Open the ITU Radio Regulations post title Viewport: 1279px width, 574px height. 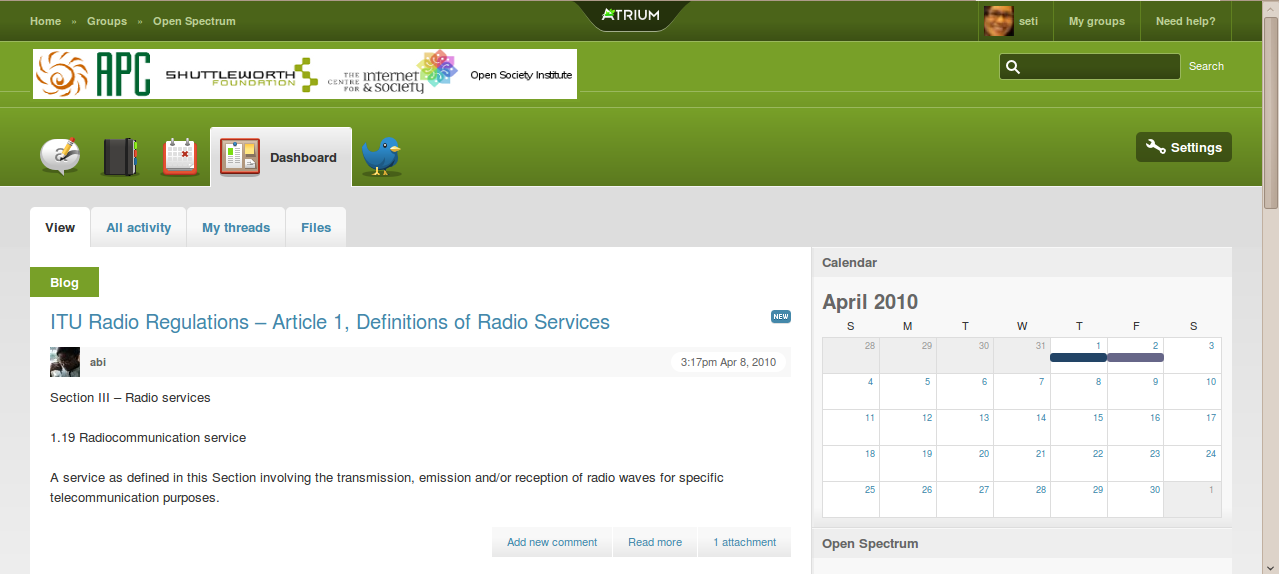point(330,322)
